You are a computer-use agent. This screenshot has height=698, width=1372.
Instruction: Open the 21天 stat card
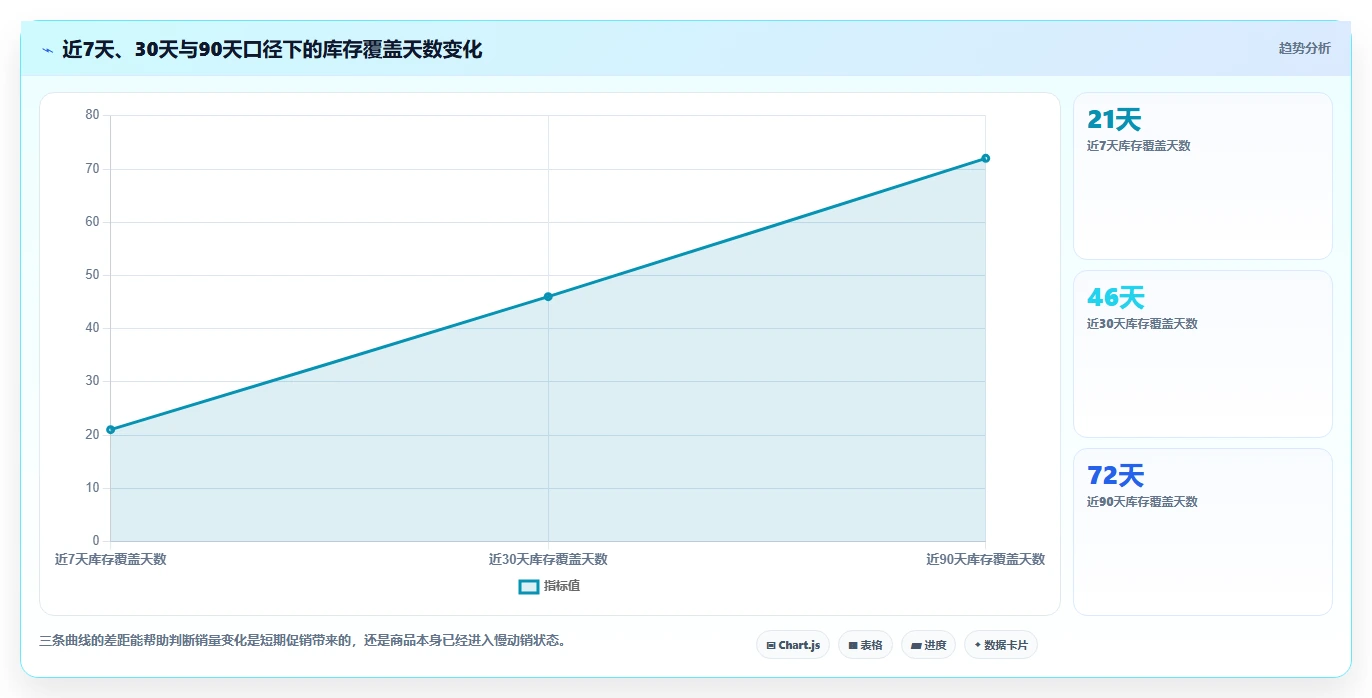coord(1203,176)
